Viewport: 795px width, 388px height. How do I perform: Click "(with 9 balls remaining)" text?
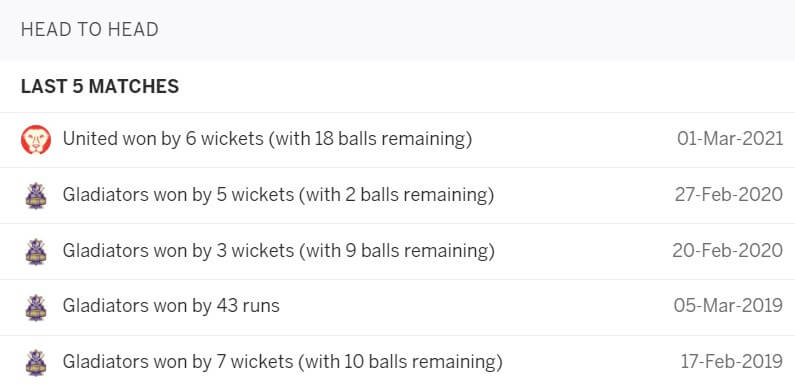pos(396,251)
